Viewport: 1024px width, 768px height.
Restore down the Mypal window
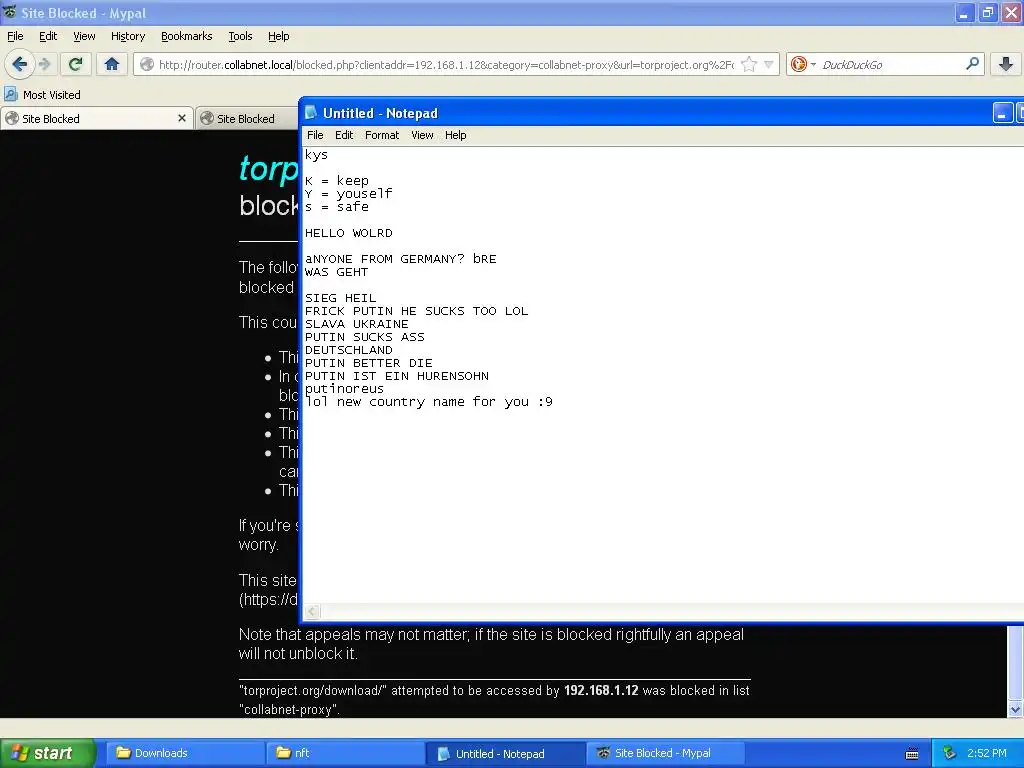(987, 13)
